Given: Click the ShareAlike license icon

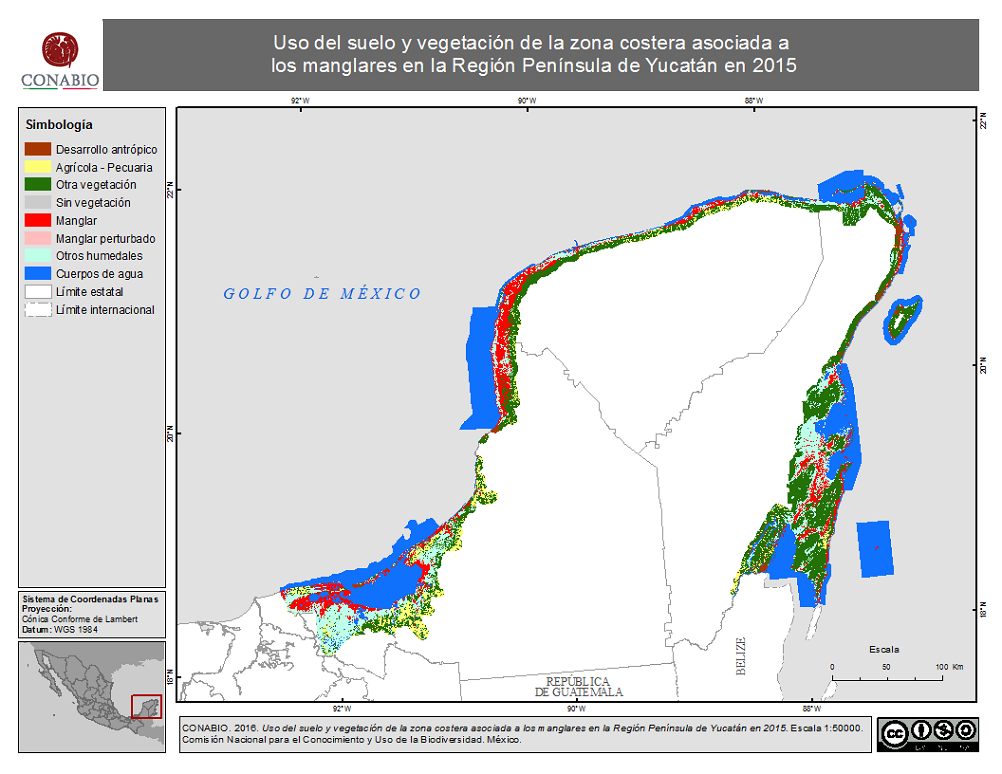Looking at the screenshot, I should click(x=966, y=731).
